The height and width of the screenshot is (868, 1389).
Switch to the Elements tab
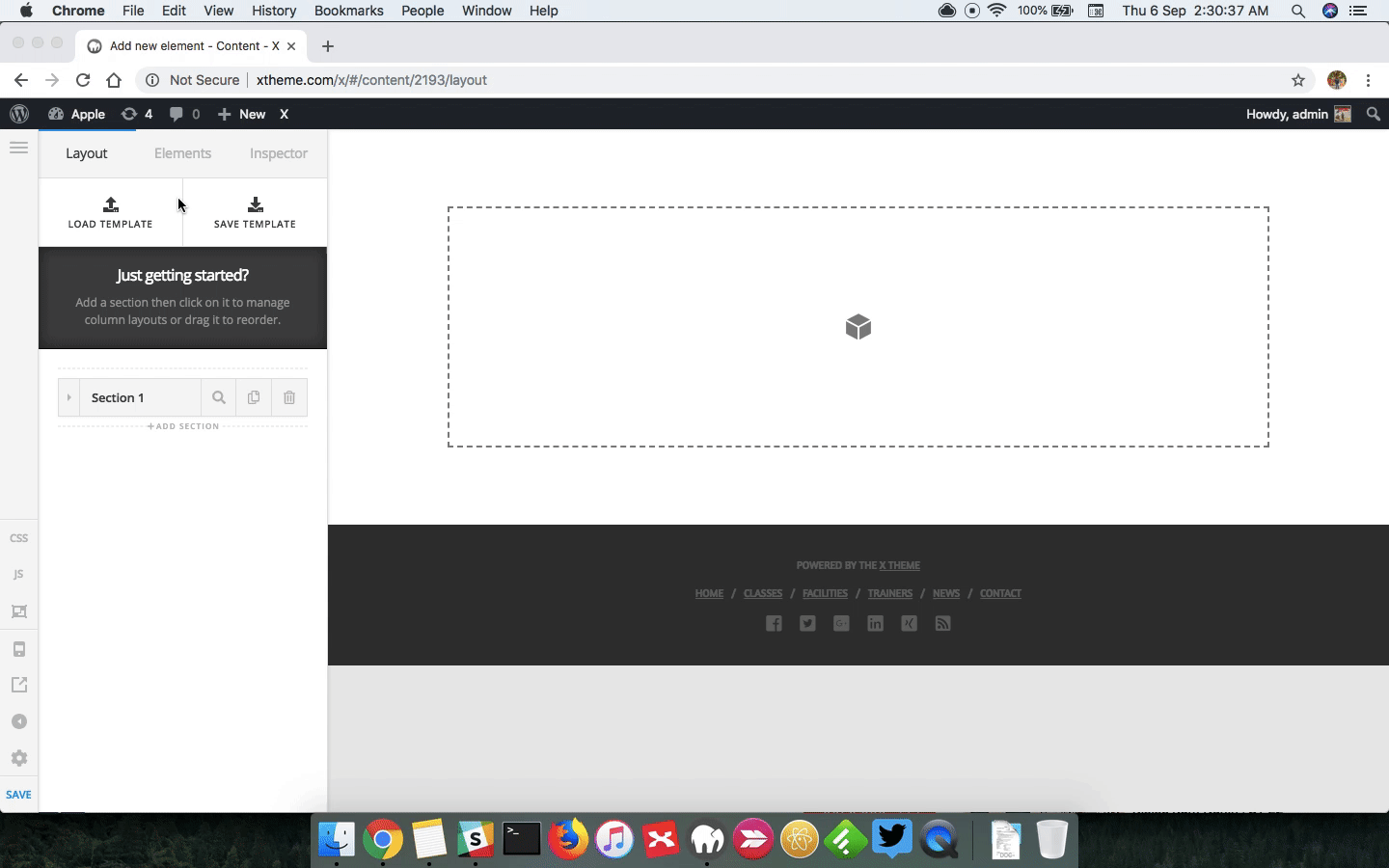click(182, 153)
